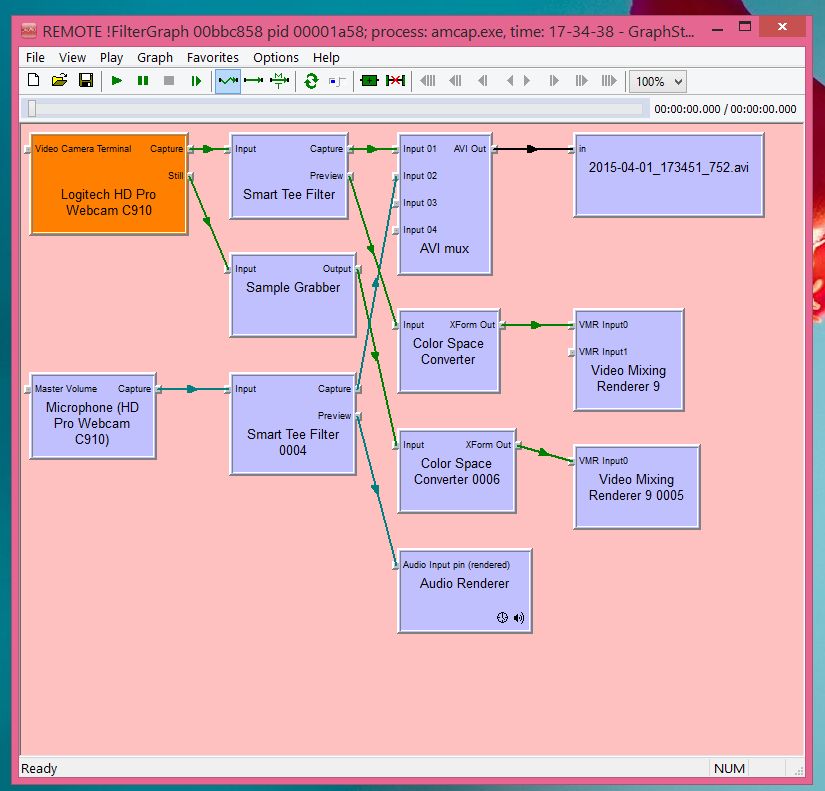Click the clock icon on Audio Renderer

(502, 617)
